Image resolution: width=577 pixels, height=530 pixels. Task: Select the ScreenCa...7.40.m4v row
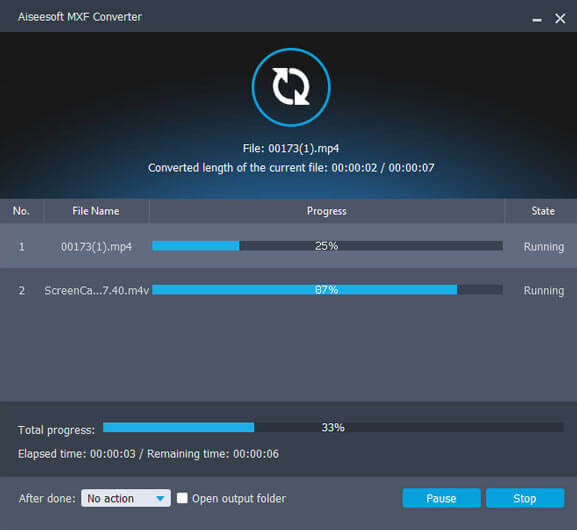(288, 290)
